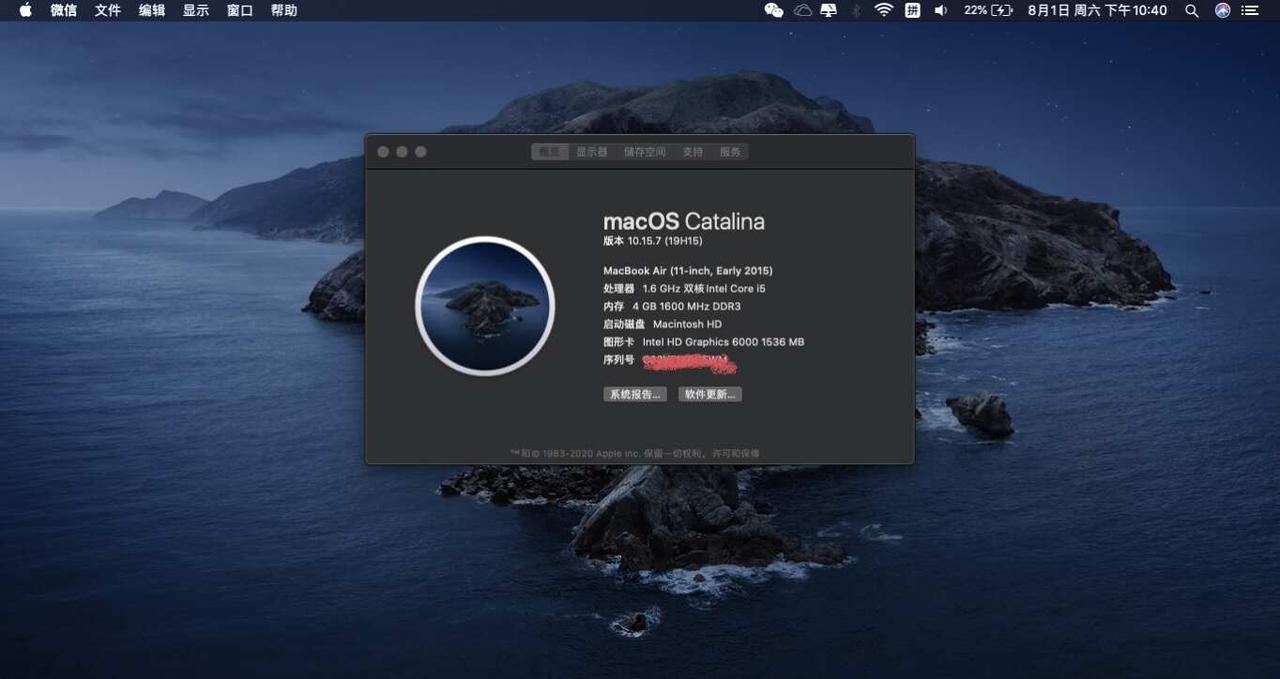Switch to the 储存空间 tab
The width and height of the screenshot is (1280, 679).
click(645, 152)
